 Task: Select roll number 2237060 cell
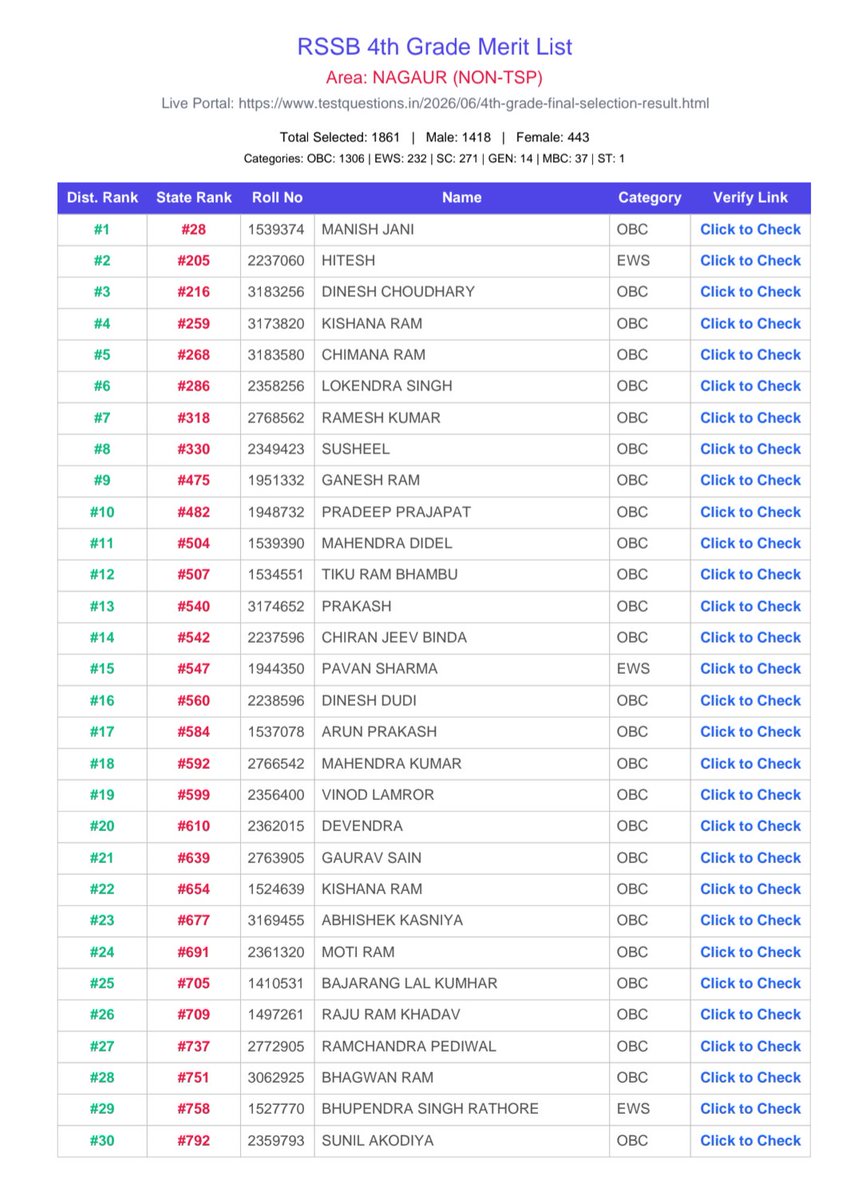277,260
